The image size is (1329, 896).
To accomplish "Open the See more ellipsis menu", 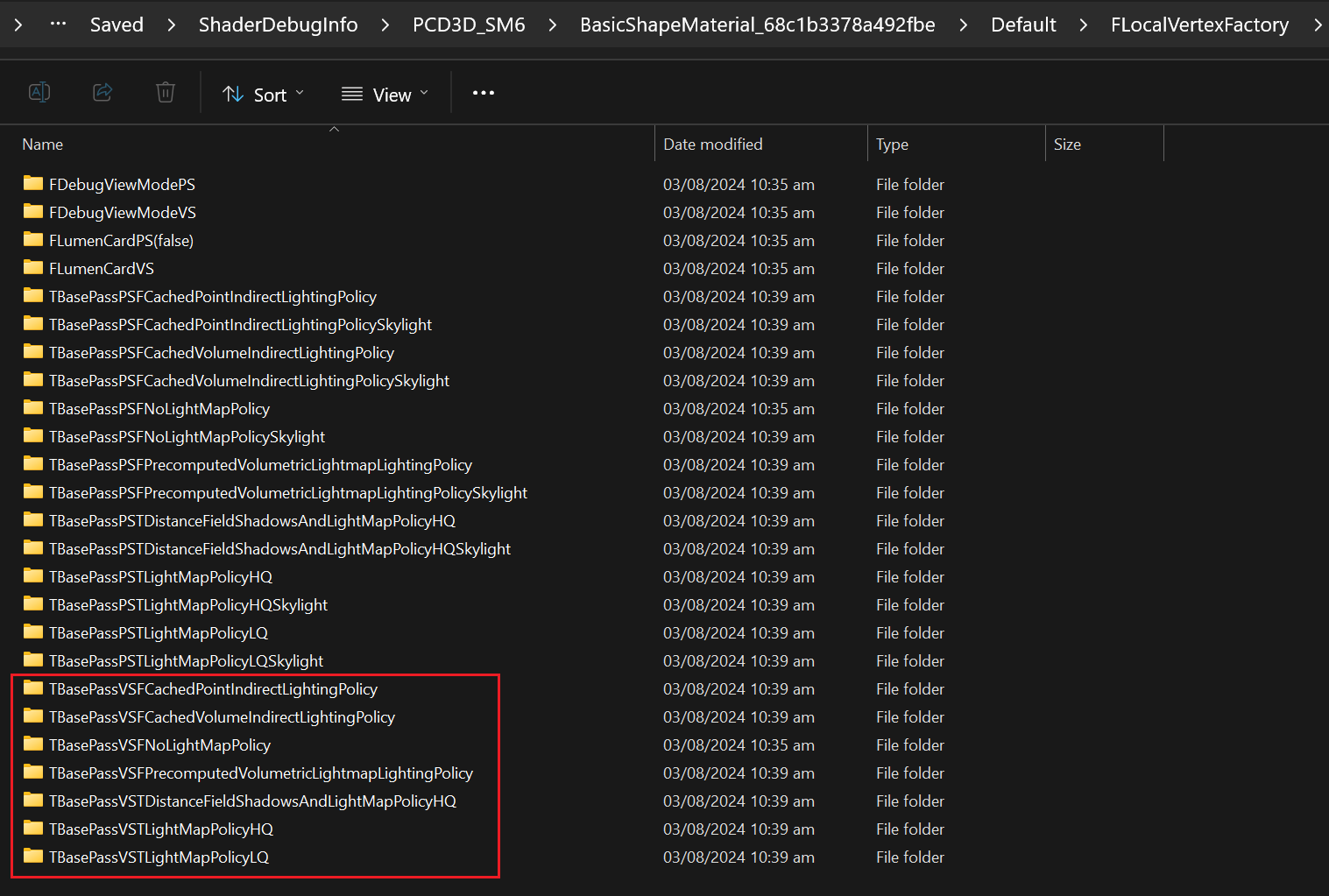I will pyautogui.click(x=483, y=93).
